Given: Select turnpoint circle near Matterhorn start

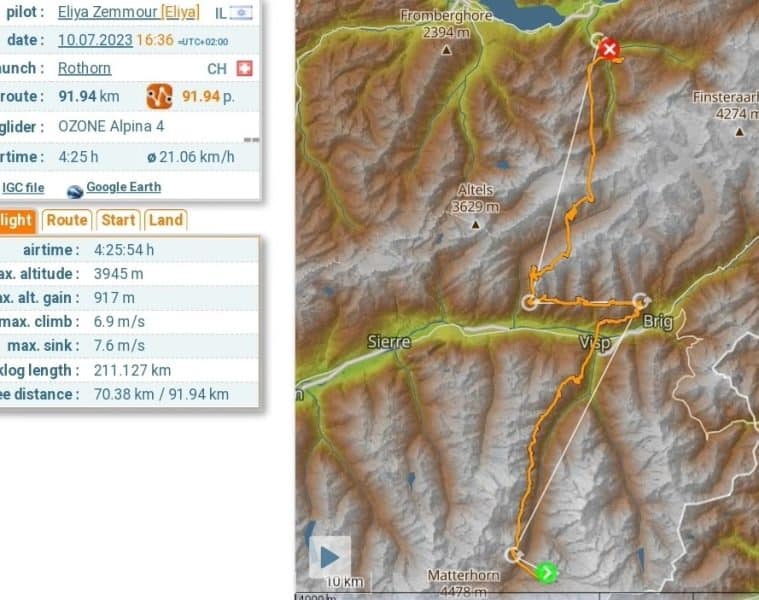Looking at the screenshot, I should tap(513, 555).
